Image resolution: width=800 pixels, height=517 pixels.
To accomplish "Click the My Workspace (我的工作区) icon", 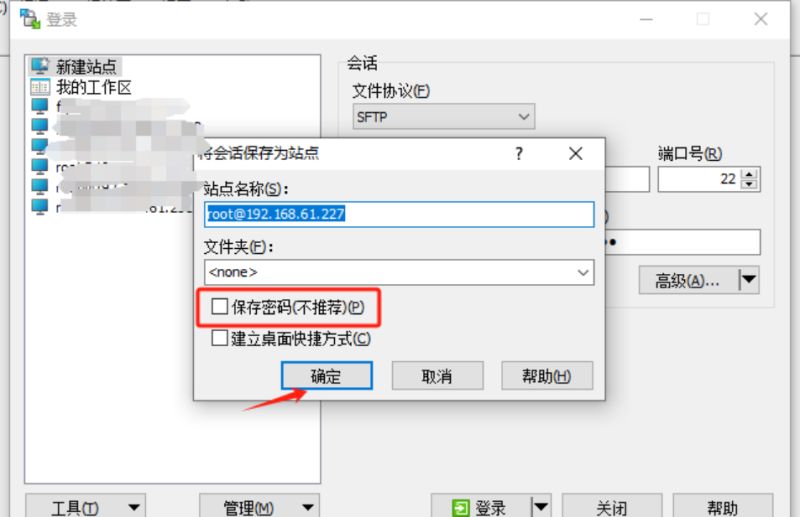I will coord(40,87).
